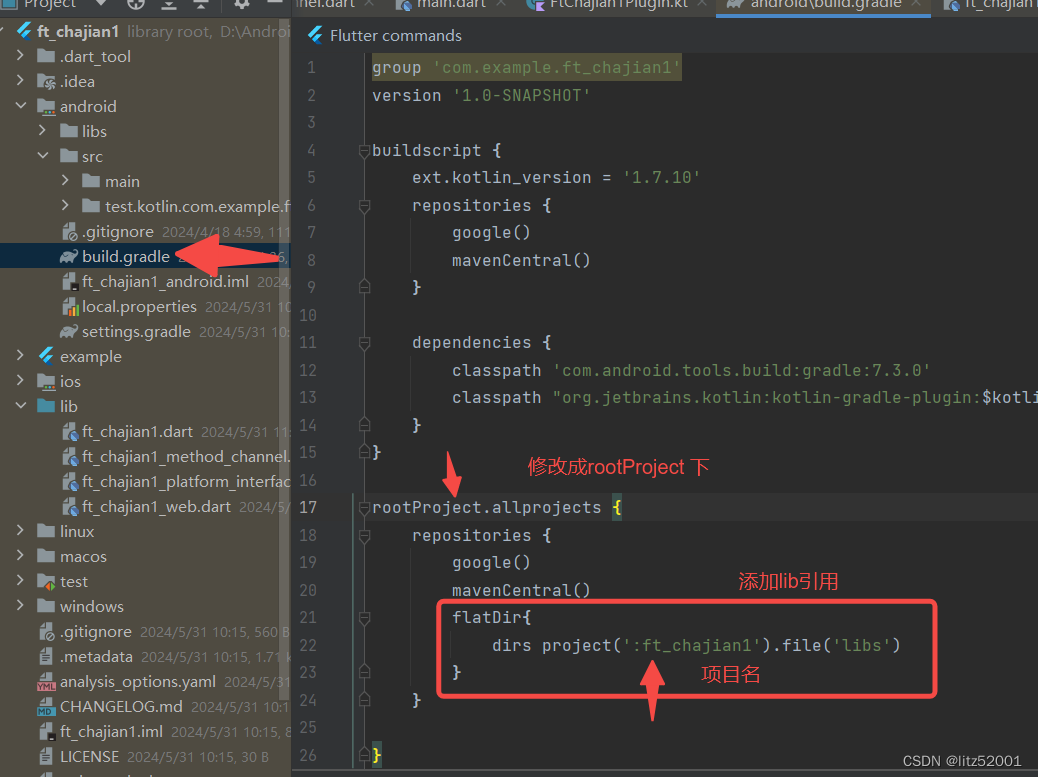Expand the ios folder
The width and height of the screenshot is (1038, 777).
(x=20, y=381)
